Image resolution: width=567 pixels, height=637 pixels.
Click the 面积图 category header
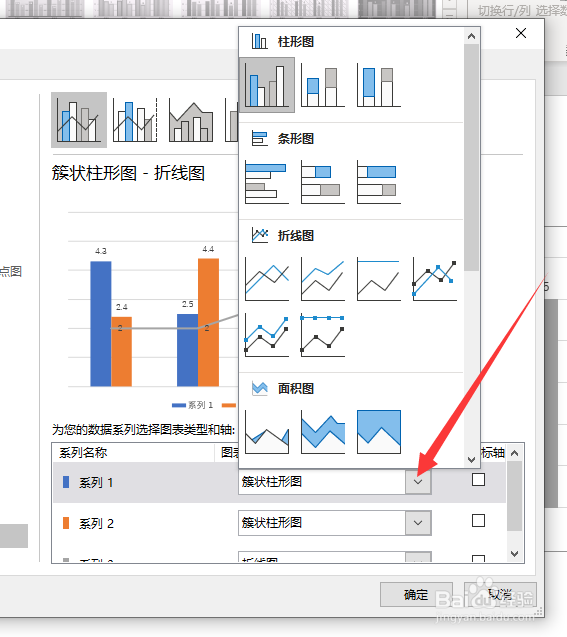click(x=296, y=388)
